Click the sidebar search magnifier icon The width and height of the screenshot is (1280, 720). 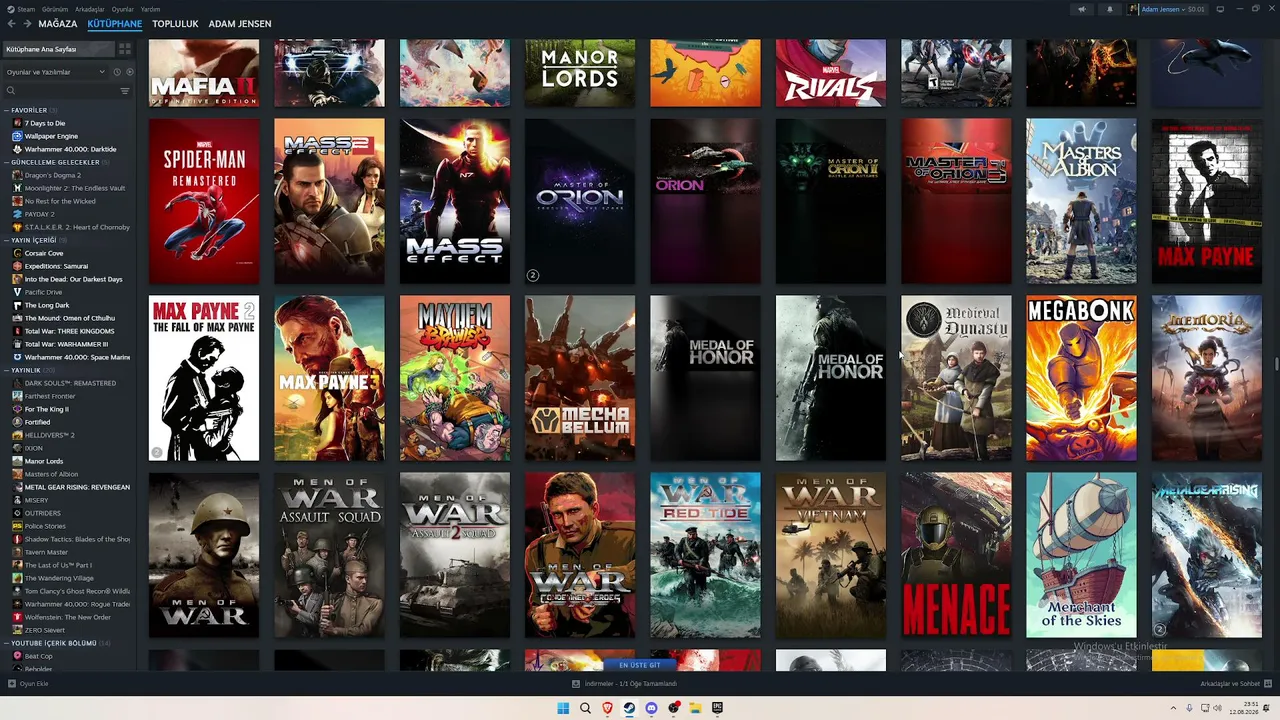coord(11,91)
